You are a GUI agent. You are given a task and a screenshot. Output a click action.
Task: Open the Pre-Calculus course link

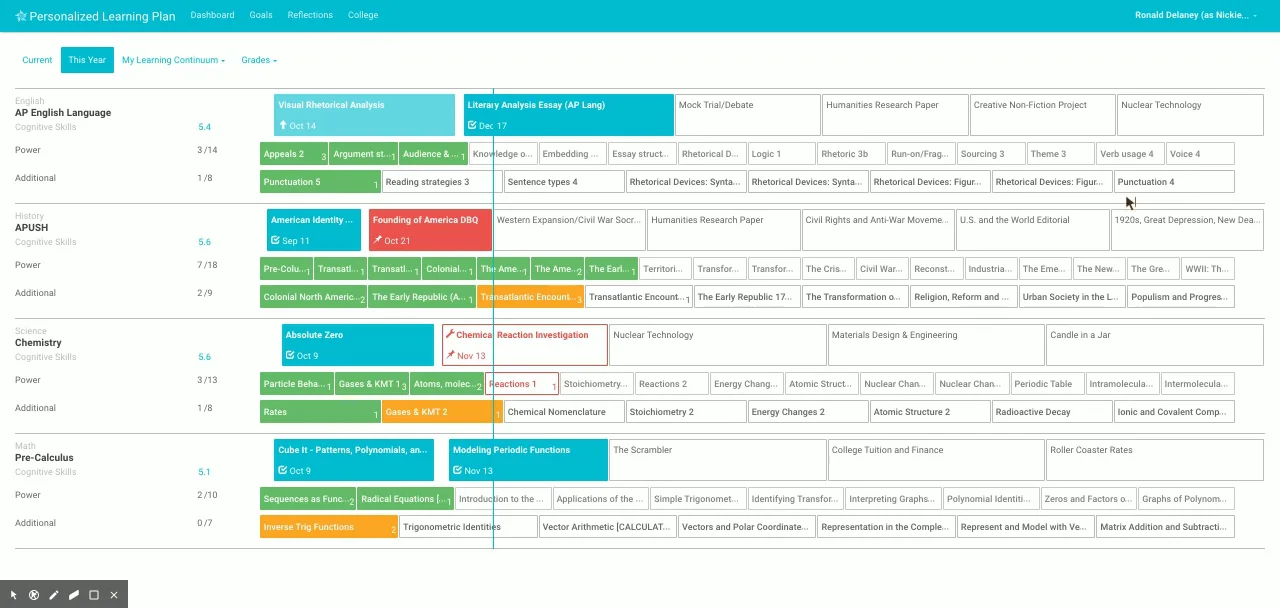click(x=44, y=458)
